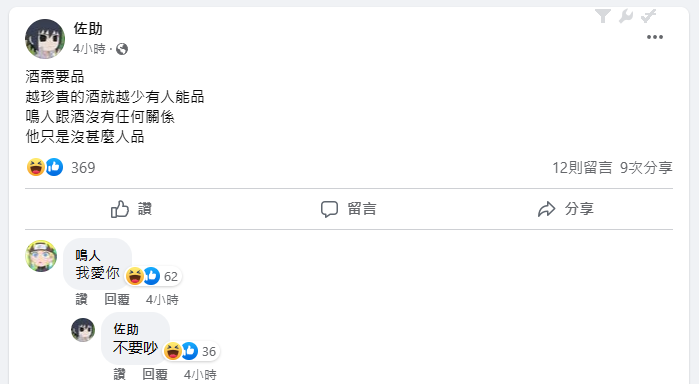The width and height of the screenshot is (699, 384).
Task: Toggle 讚 under the 不要吵 reply
Action: tap(119, 374)
